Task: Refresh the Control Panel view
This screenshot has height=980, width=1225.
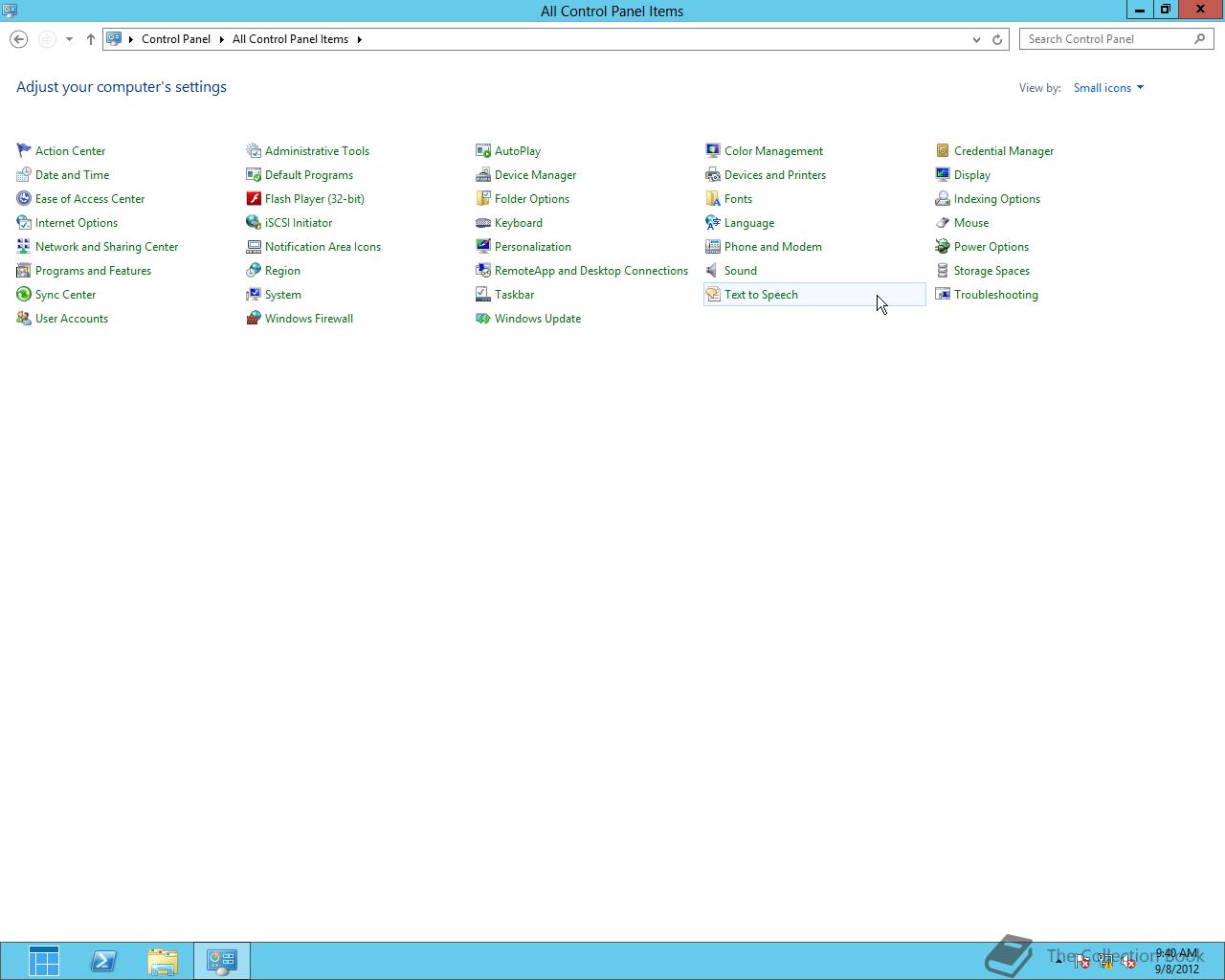Action: pyautogui.click(x=997, y=39)
